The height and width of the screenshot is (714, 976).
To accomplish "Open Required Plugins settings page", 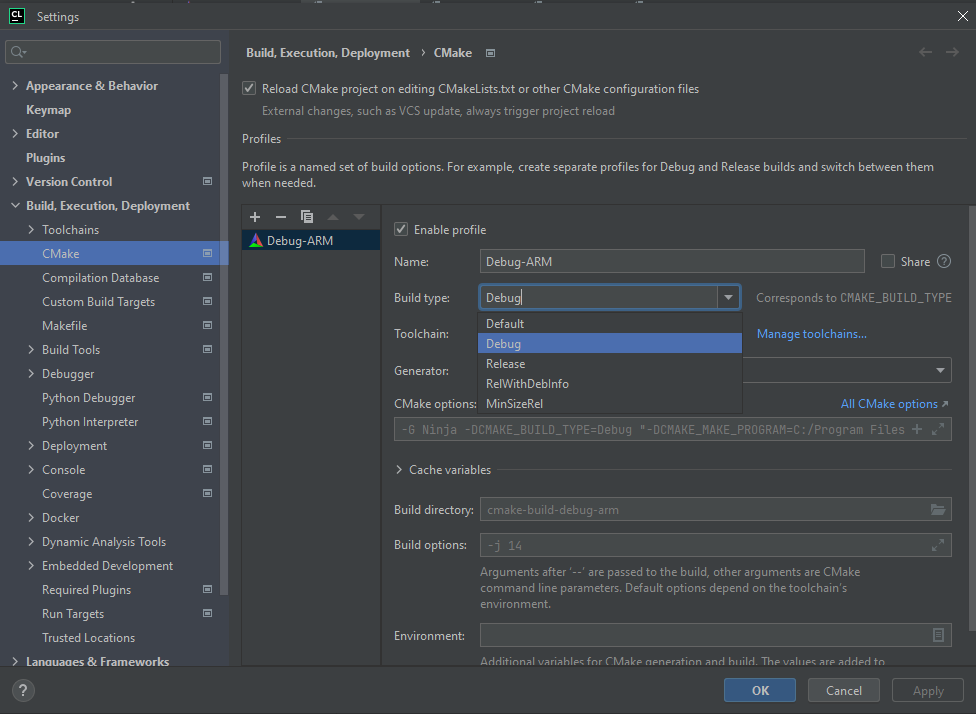I will click(x=87, y=590).
